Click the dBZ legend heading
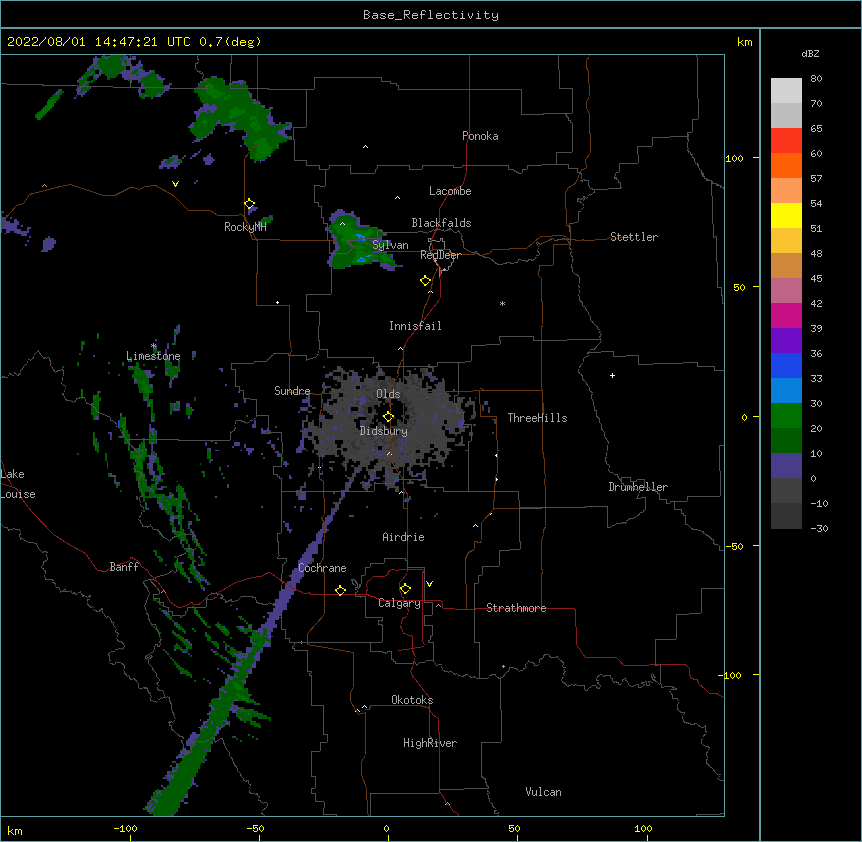Screen dimensions: 862x842 click(810, 54)
